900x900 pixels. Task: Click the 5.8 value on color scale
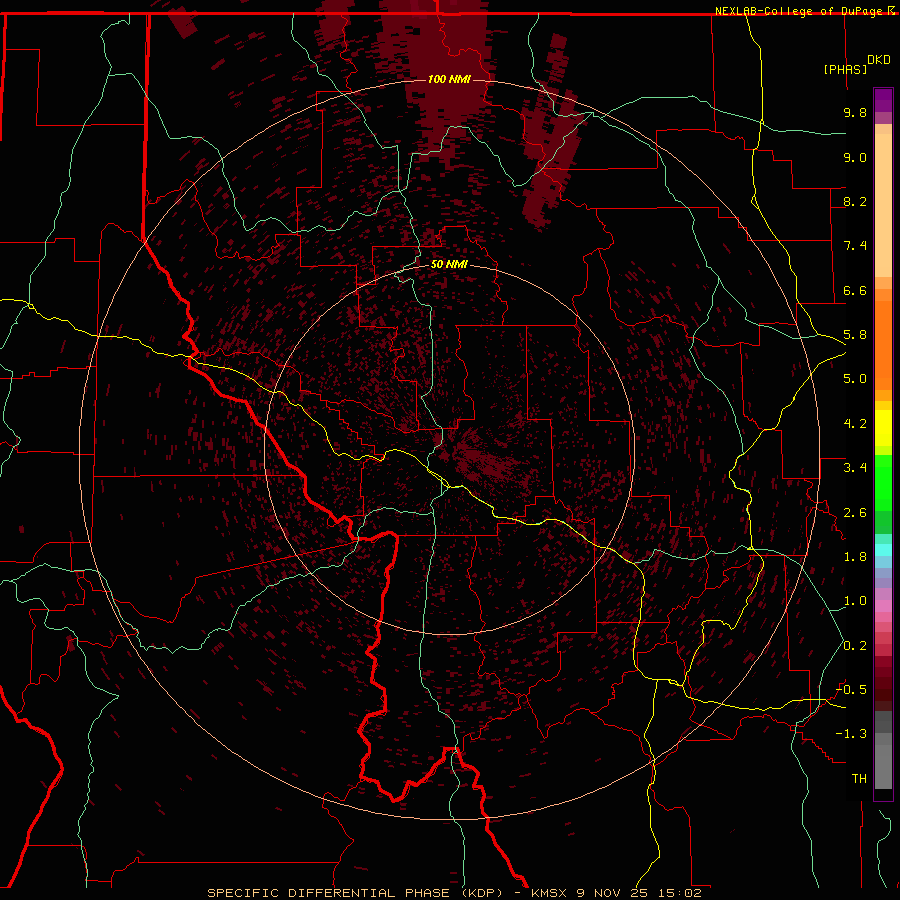(x=855, y=335)
